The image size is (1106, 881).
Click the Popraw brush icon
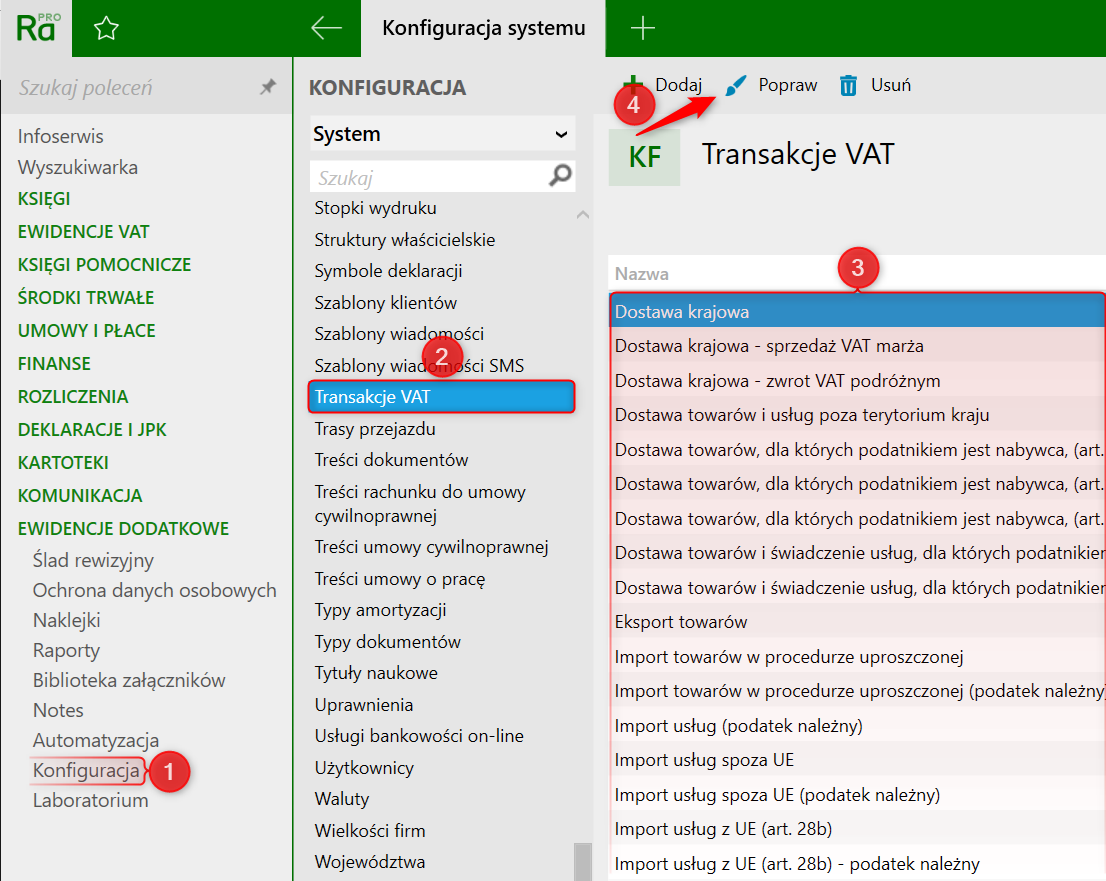pyautogui.click(x=736, y=86)
